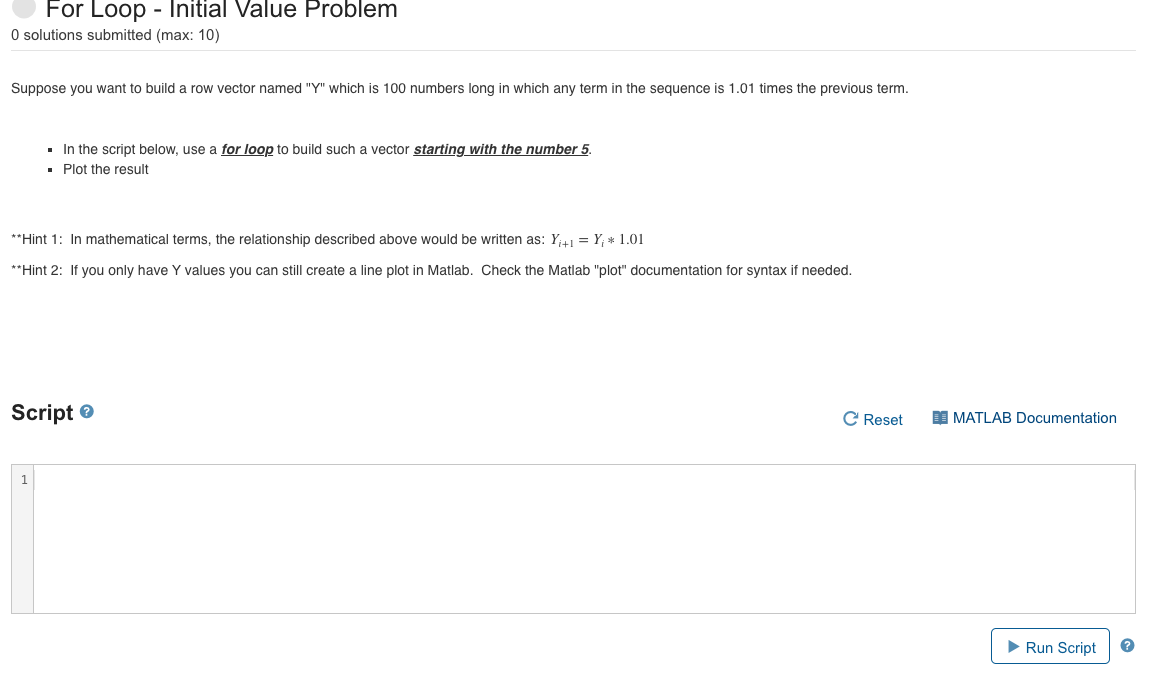Click the starting with the number 5 text
1151x680 pixels.
(498, 149)
